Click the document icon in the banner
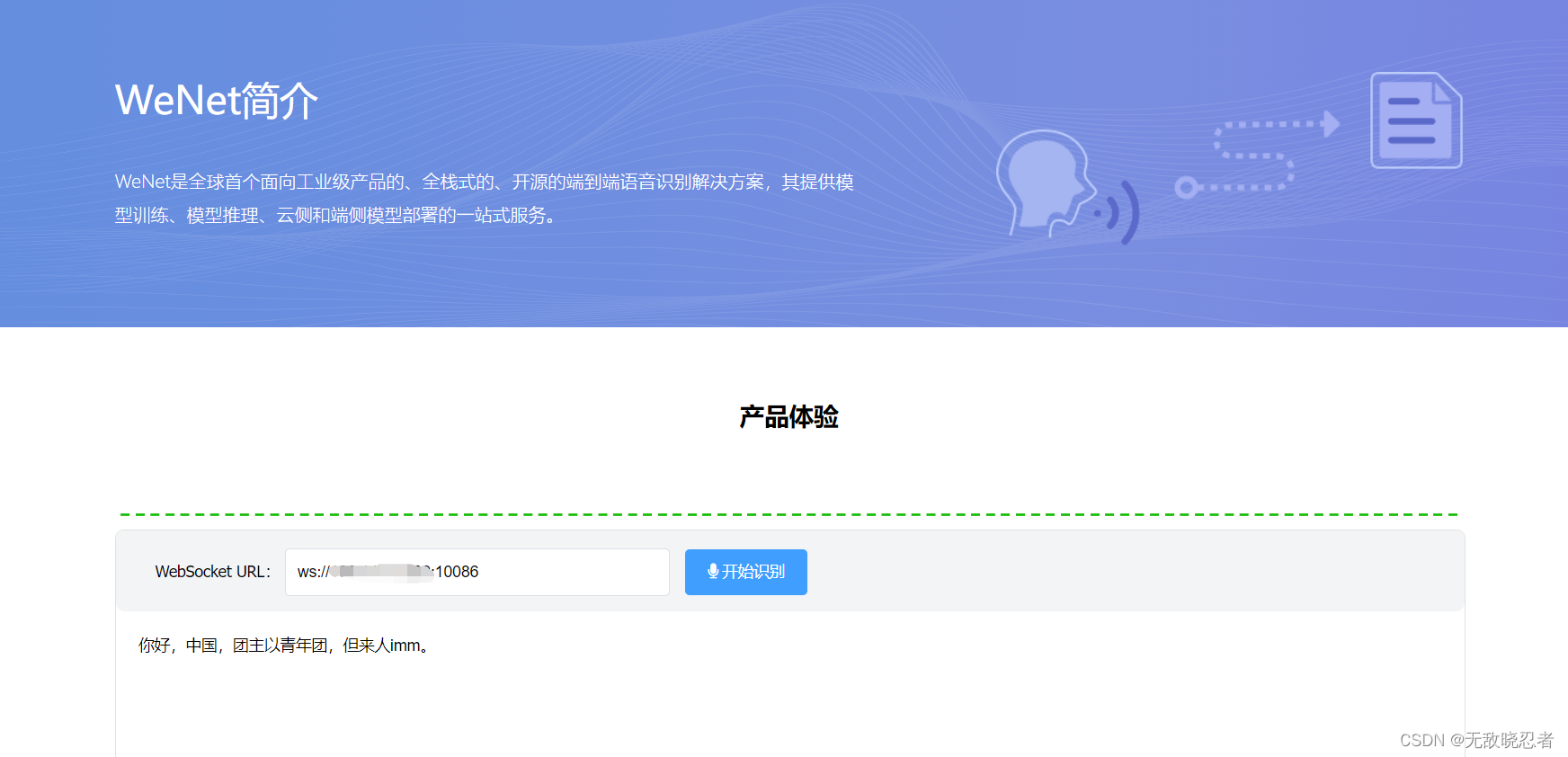 coord(1416,120)
